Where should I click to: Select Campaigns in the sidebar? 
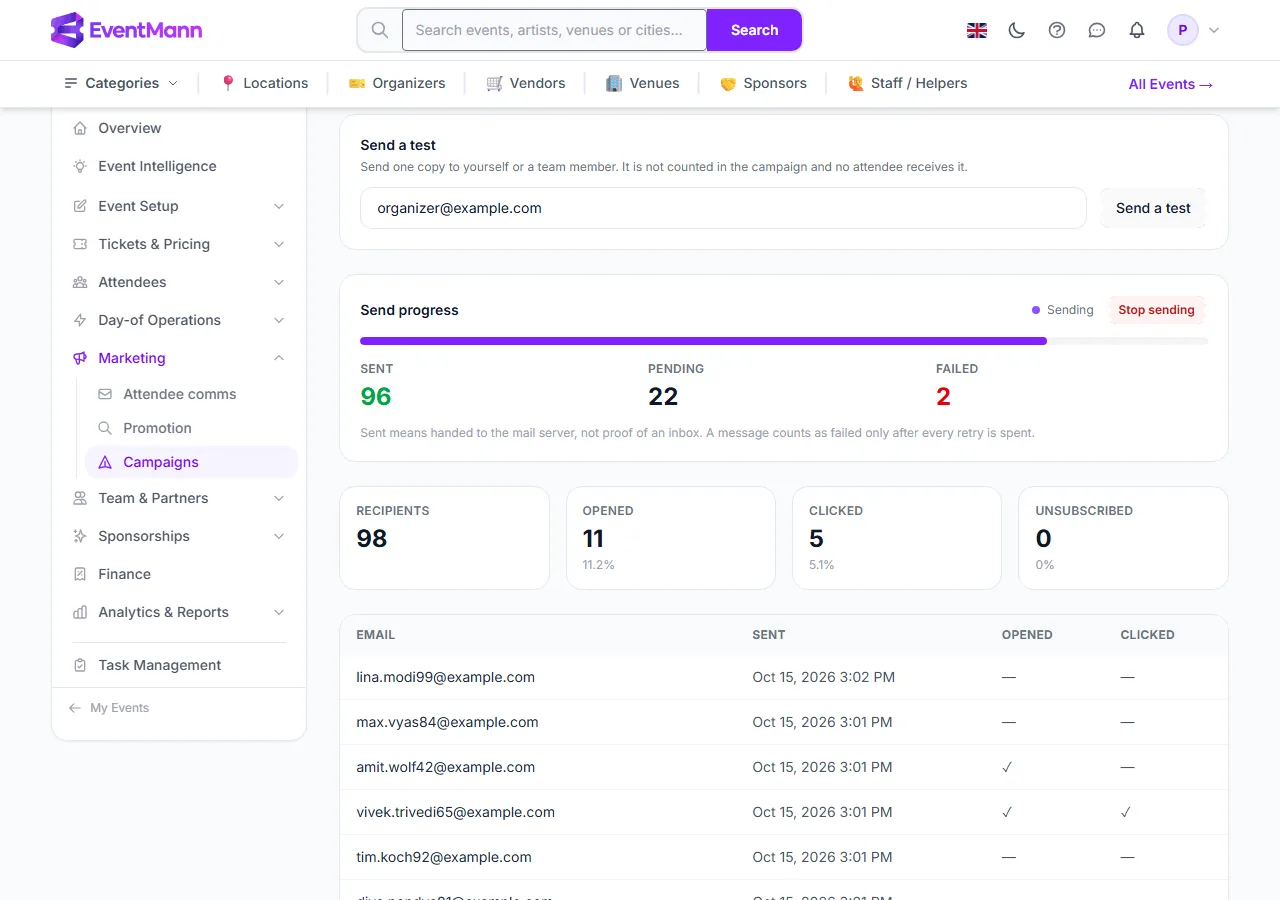[x=192, y=462]
